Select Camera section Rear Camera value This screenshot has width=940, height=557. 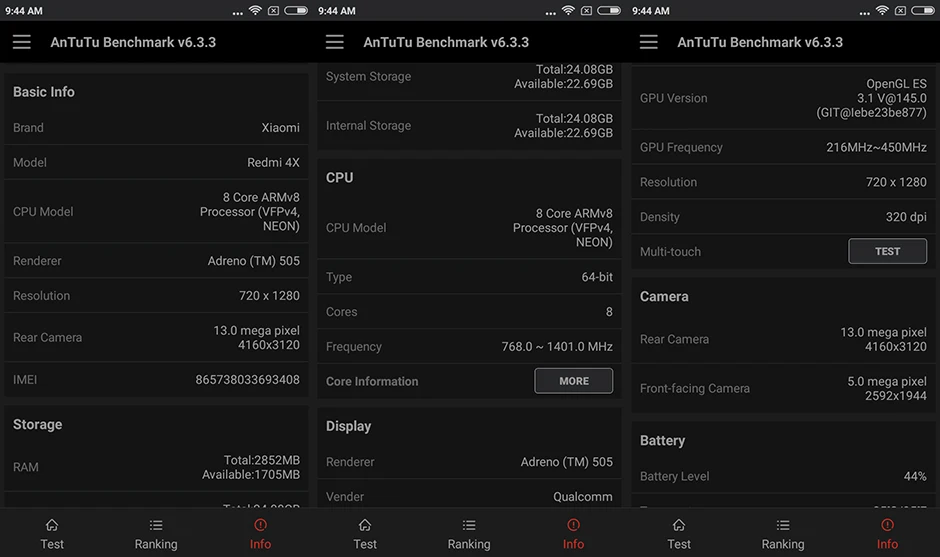coord(884,339)
